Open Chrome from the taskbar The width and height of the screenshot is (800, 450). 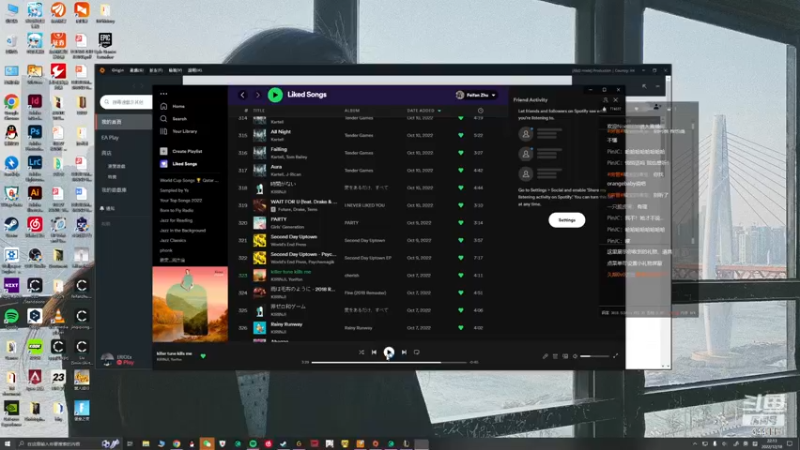176,444
